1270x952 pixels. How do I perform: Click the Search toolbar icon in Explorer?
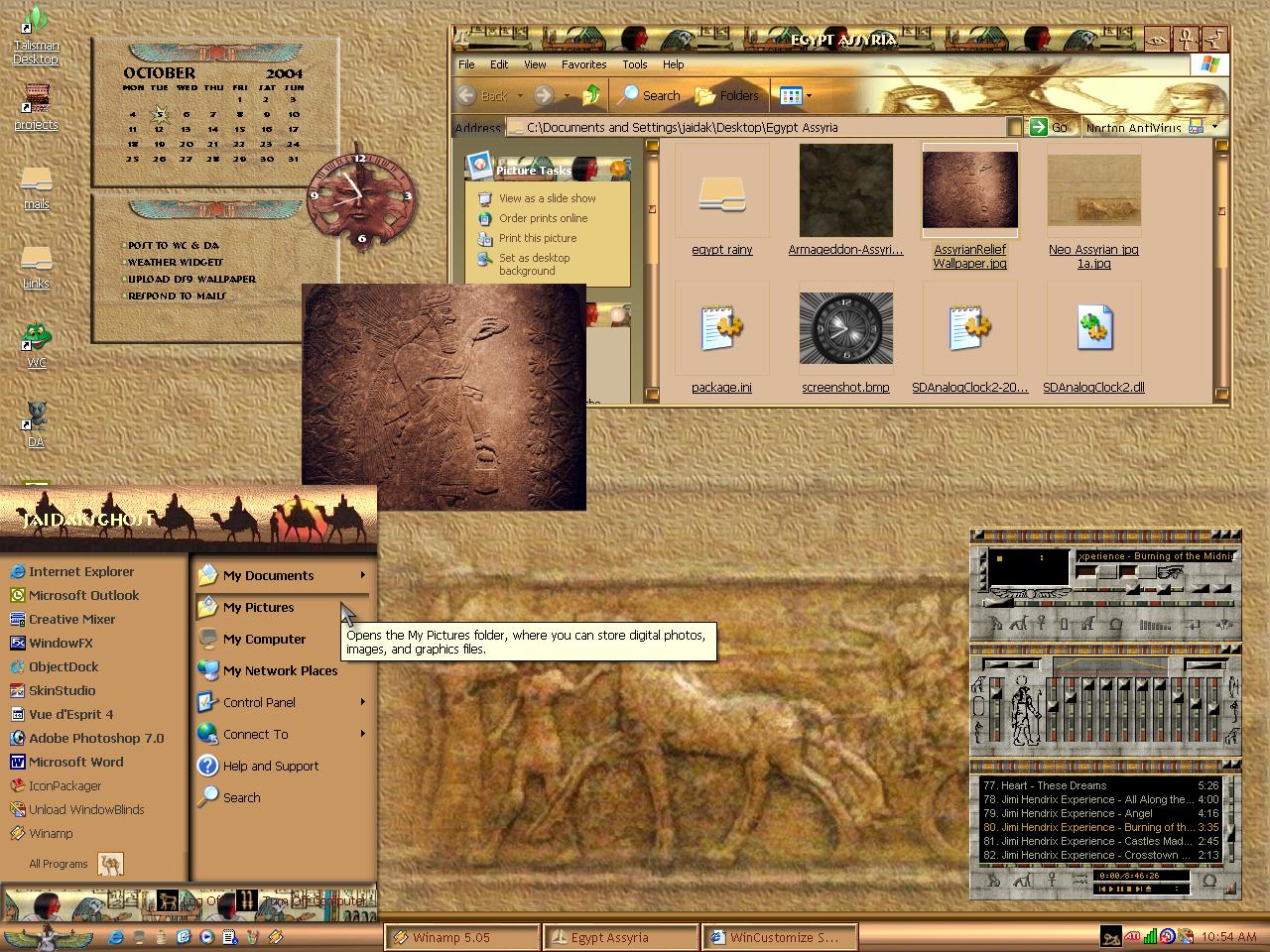(x=650, y=95)
